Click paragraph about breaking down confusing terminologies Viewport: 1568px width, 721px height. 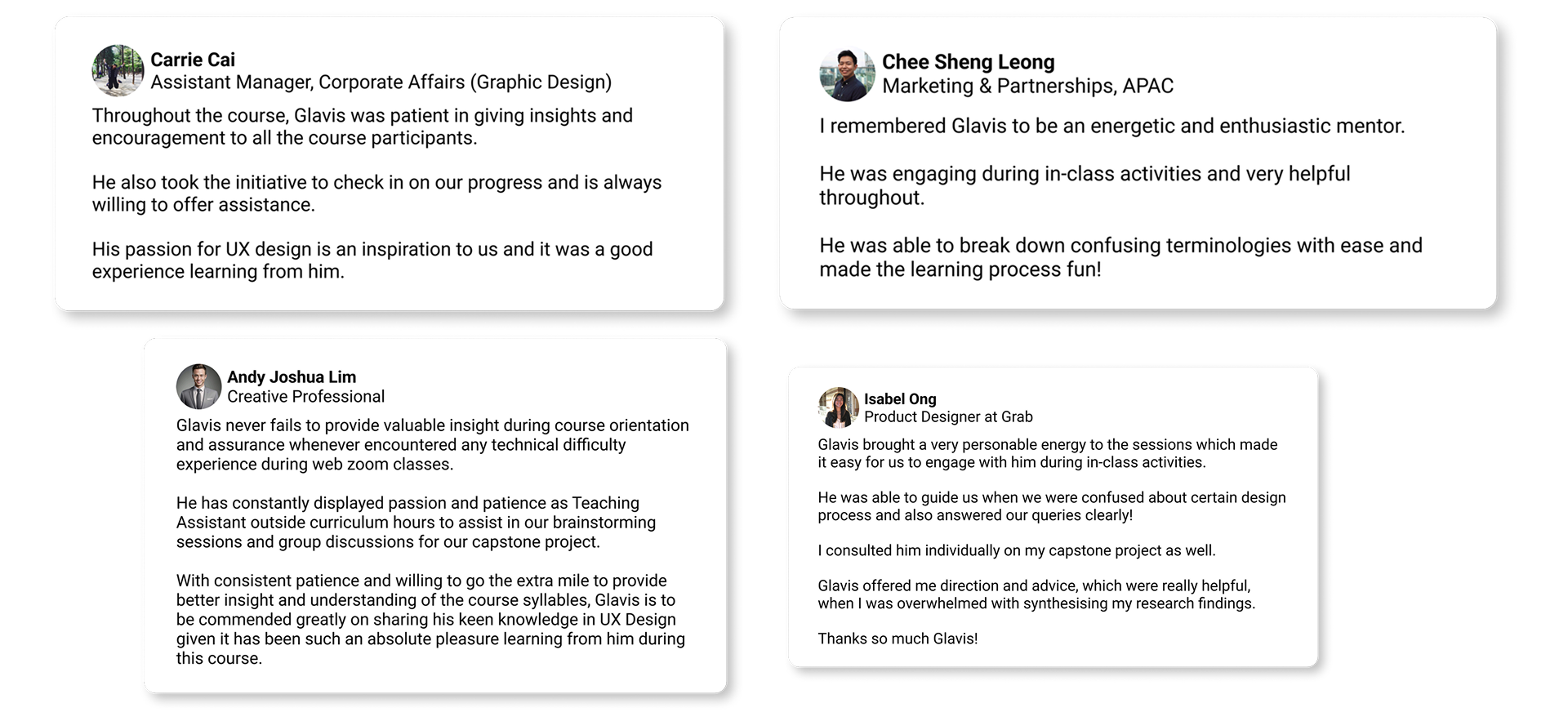(1120, 257)
